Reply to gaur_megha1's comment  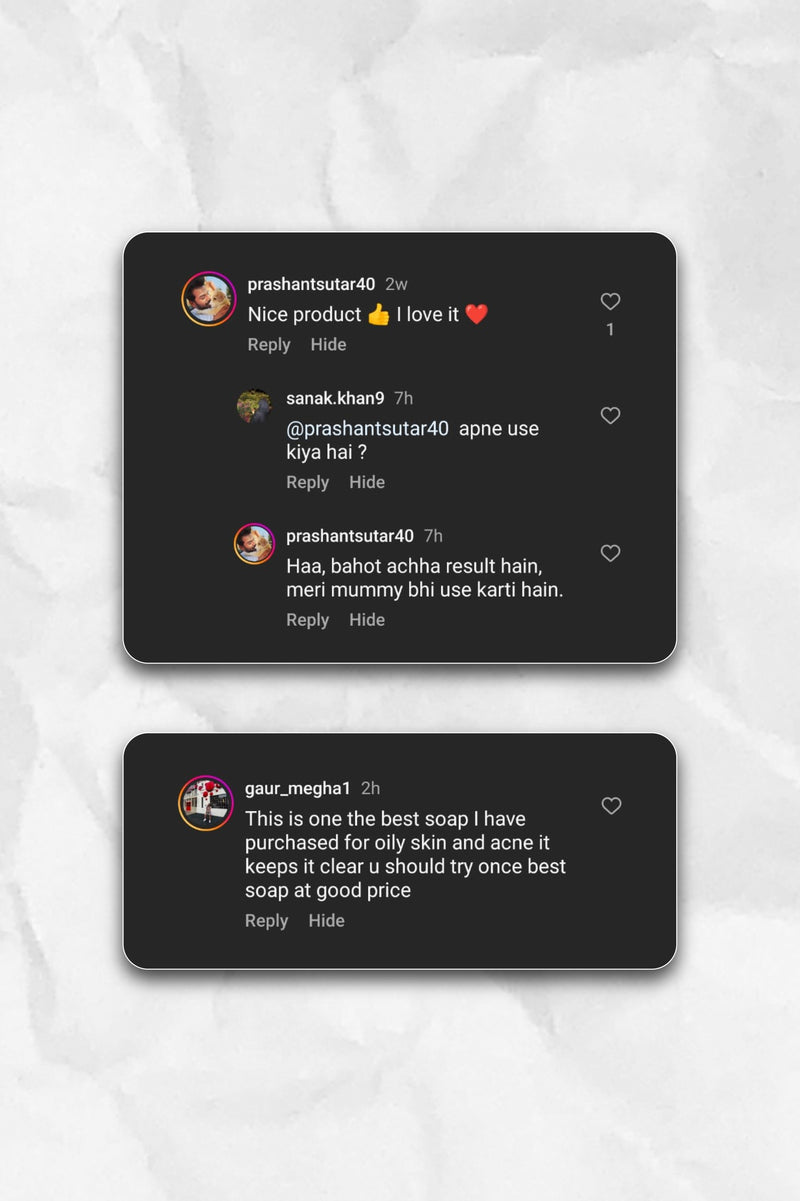pos(266,921)
